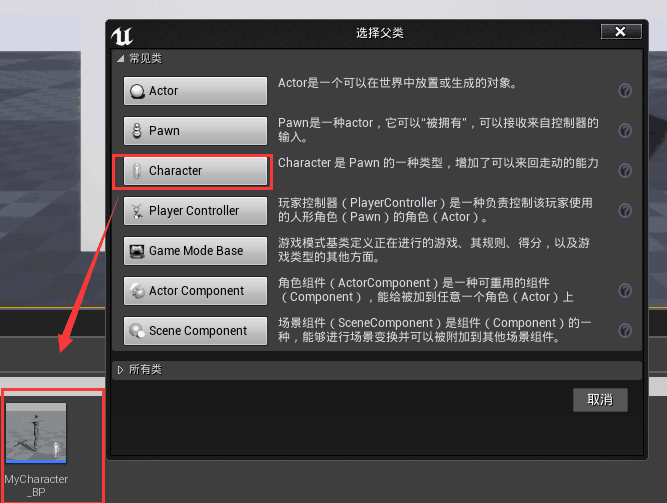Select Actor Component parent class
This screenshot has width=667, height=503.
(195, 291)
